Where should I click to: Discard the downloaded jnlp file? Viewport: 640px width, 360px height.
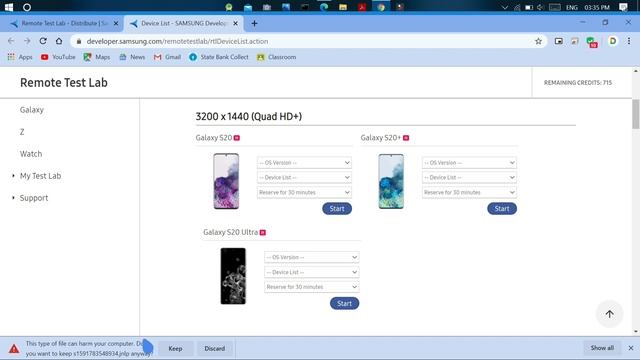(x=215, y=349)
